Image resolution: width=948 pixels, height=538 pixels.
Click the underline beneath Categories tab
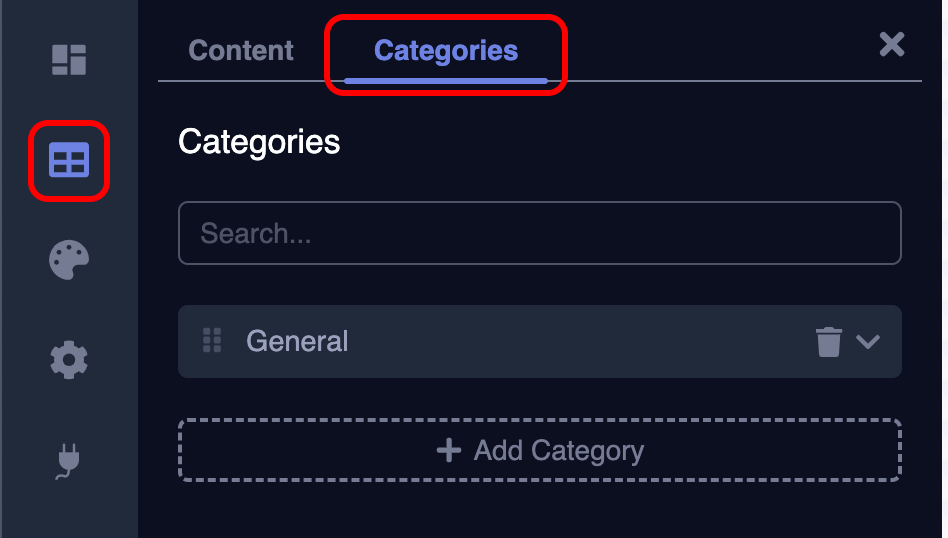[x=446, y=80]
